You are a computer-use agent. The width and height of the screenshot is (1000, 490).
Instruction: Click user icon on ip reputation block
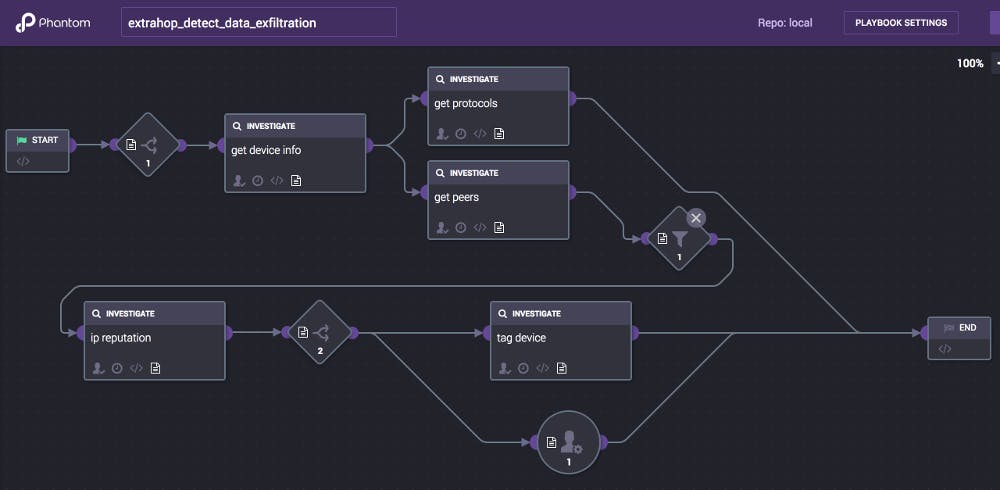coord(98,368)
